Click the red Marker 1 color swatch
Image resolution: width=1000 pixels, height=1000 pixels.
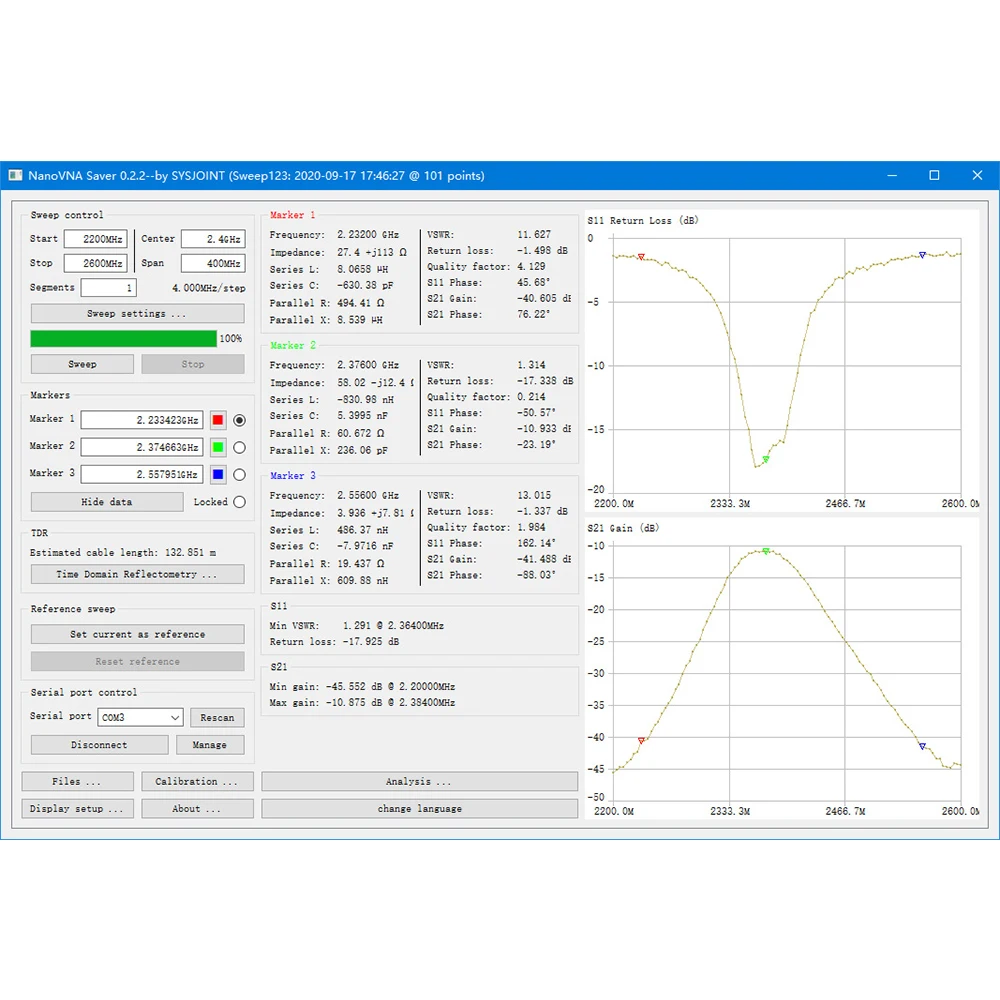pyautogui.click(x=218, y=420)
